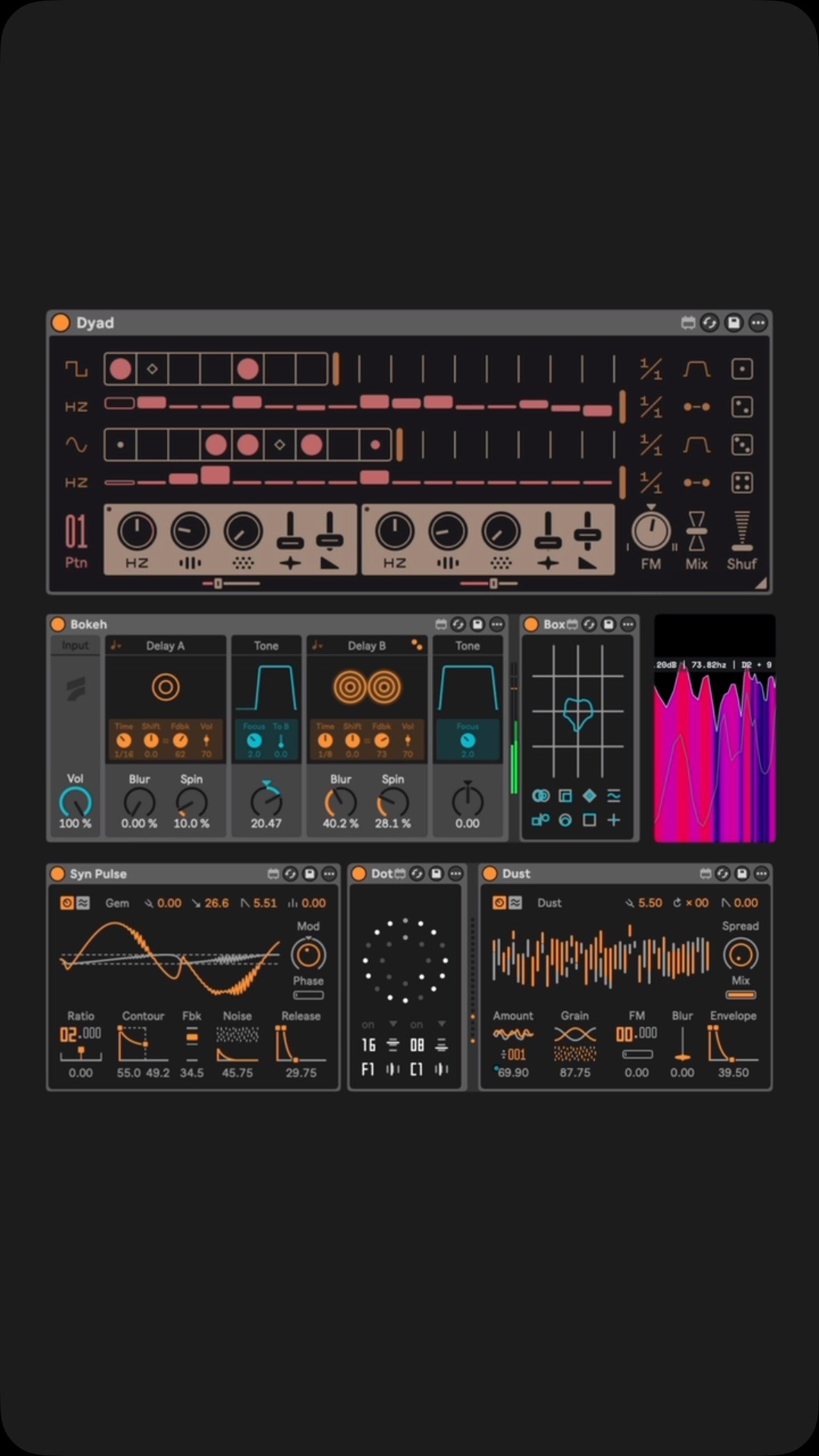Toggle the Dyad device on/off button
This screenshot has height=1456, width=819.
pyautogui.click(x=61, y=323)
